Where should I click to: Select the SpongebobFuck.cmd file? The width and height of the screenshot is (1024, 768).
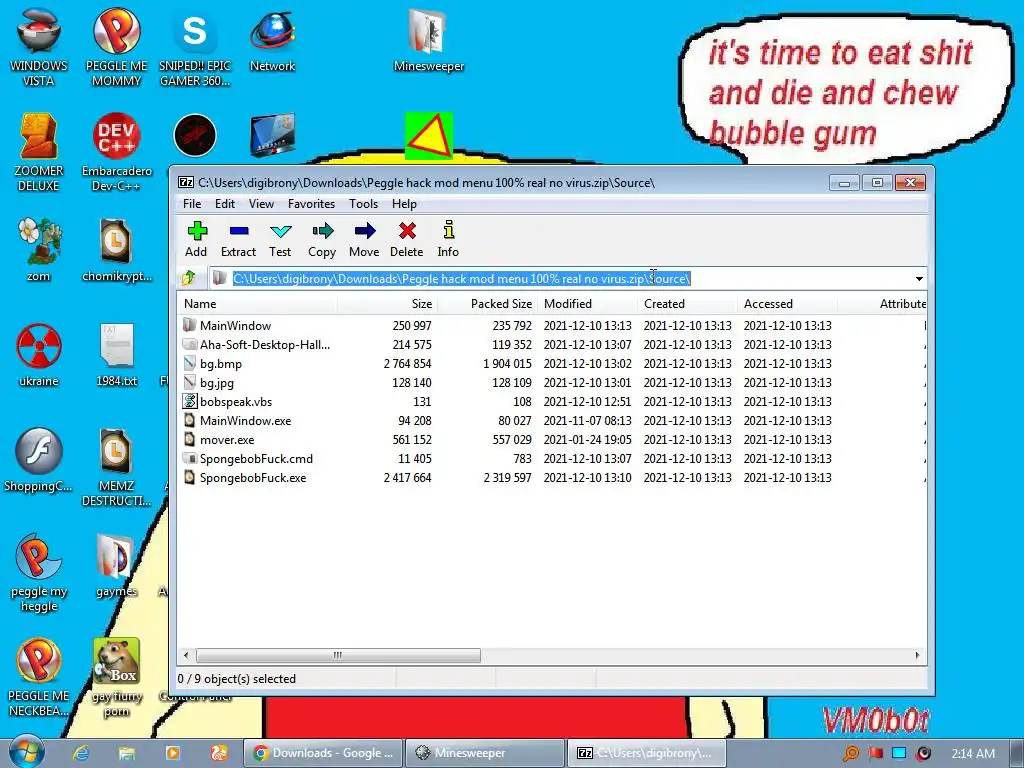pyautogui.click(x=552, y=458)
